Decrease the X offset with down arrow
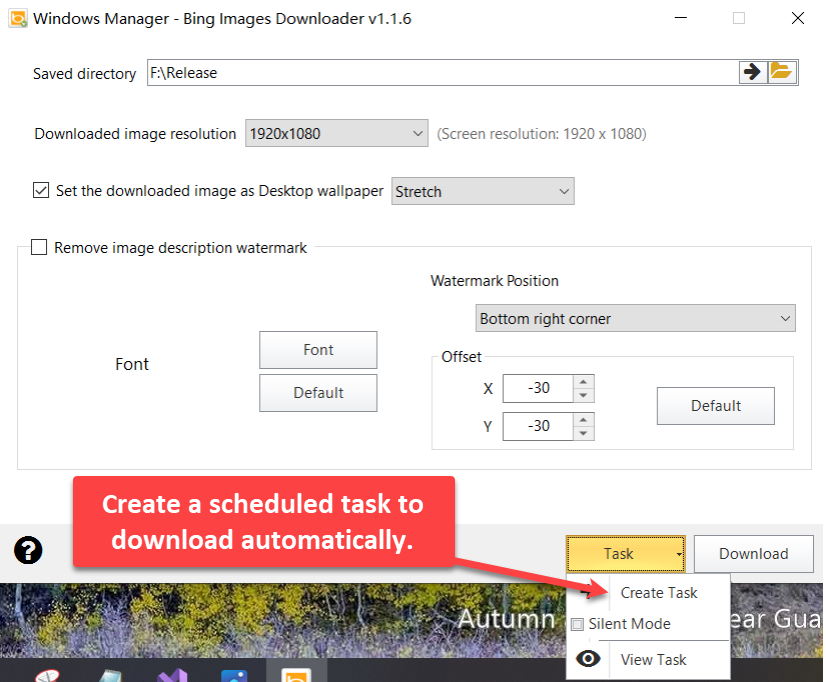 coord(583,396)
